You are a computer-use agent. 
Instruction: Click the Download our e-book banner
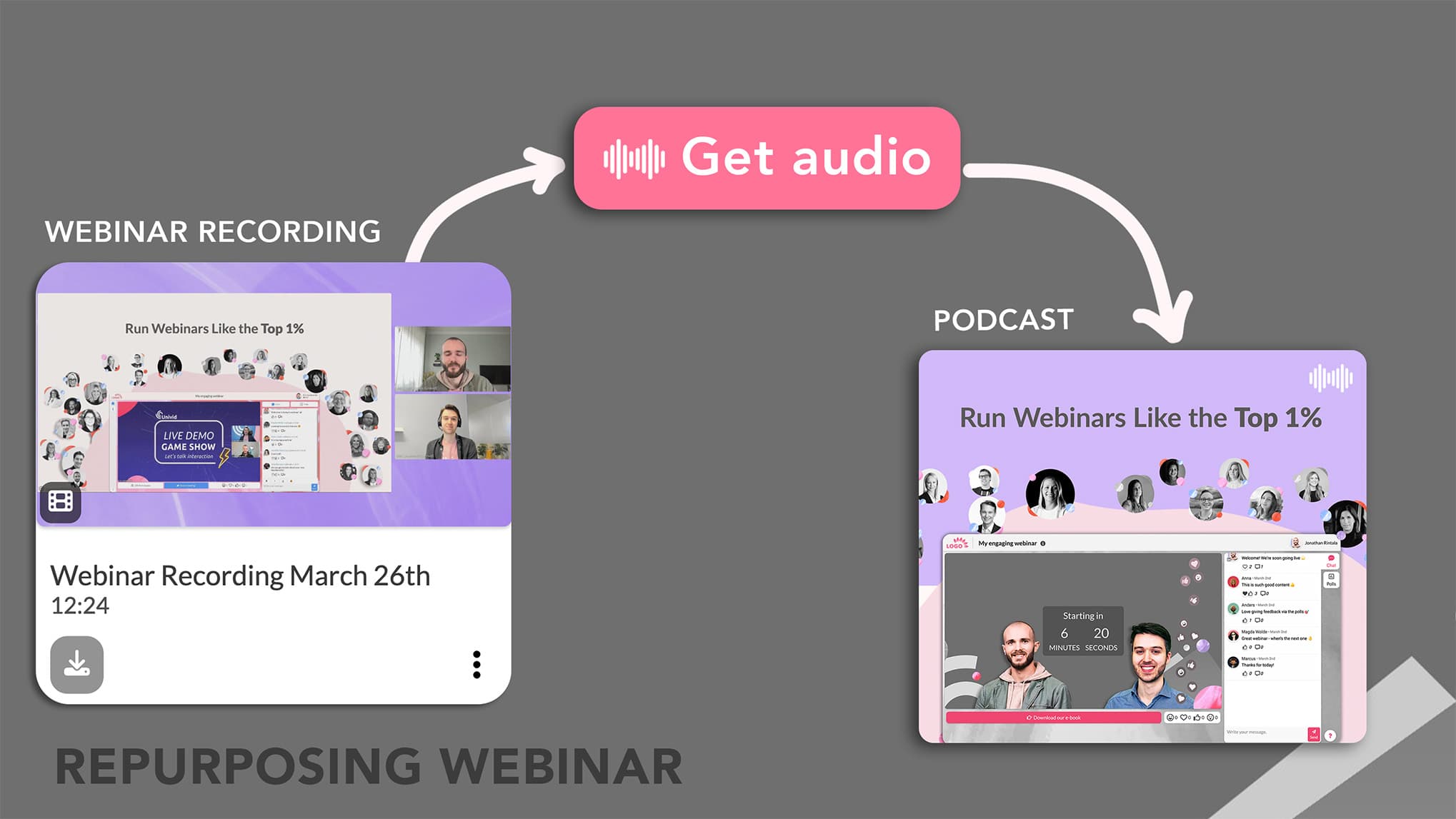point(1053,718)
